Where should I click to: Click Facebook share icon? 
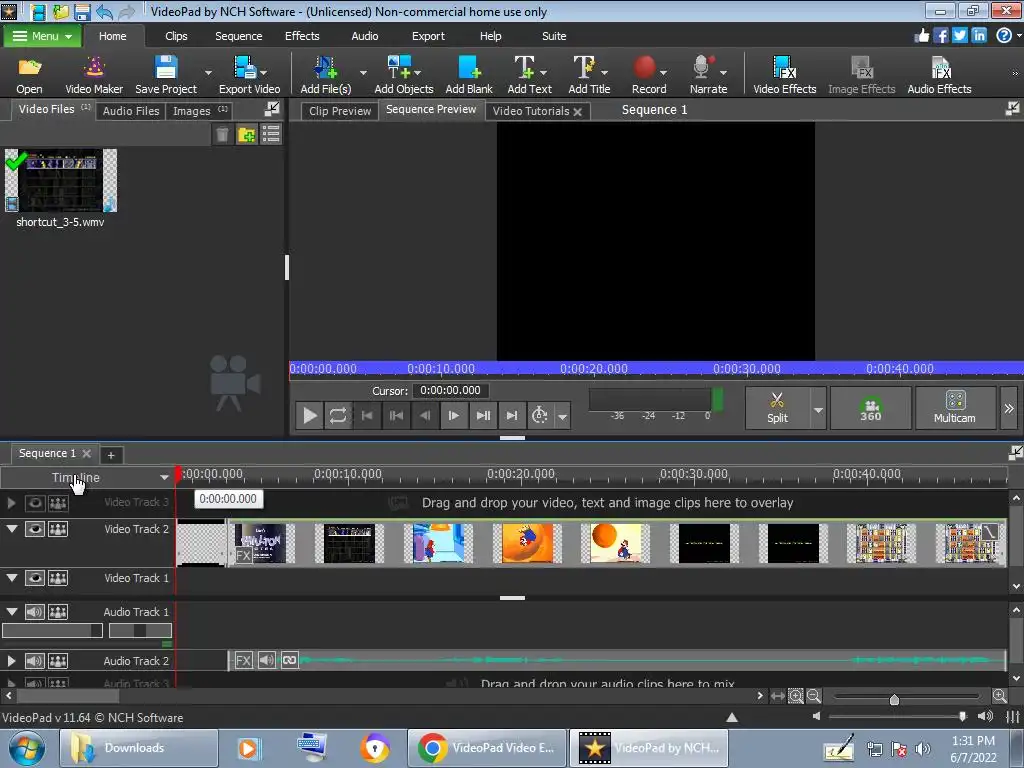coord(940,35)
